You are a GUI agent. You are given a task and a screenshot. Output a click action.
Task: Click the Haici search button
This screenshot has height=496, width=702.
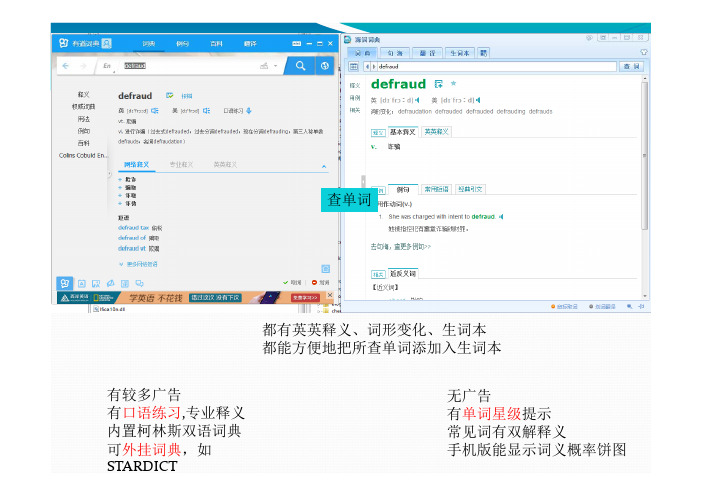click(631, 66)
